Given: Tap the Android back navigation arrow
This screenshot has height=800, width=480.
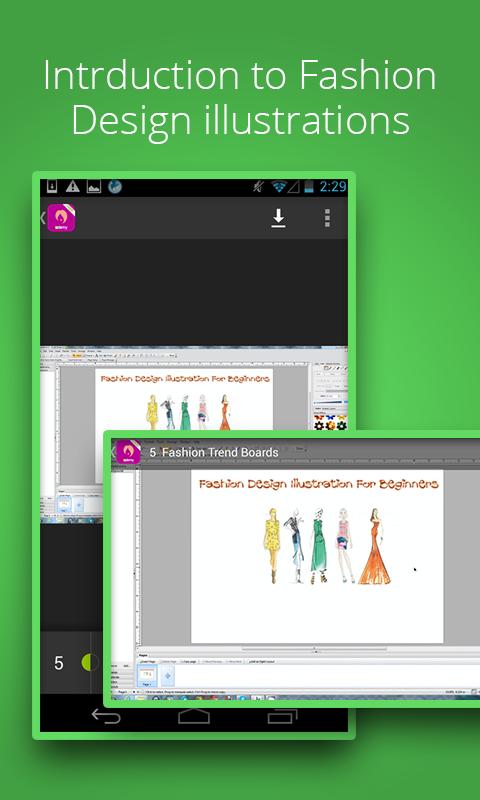Looking at the screenshot, I should 106,716.
